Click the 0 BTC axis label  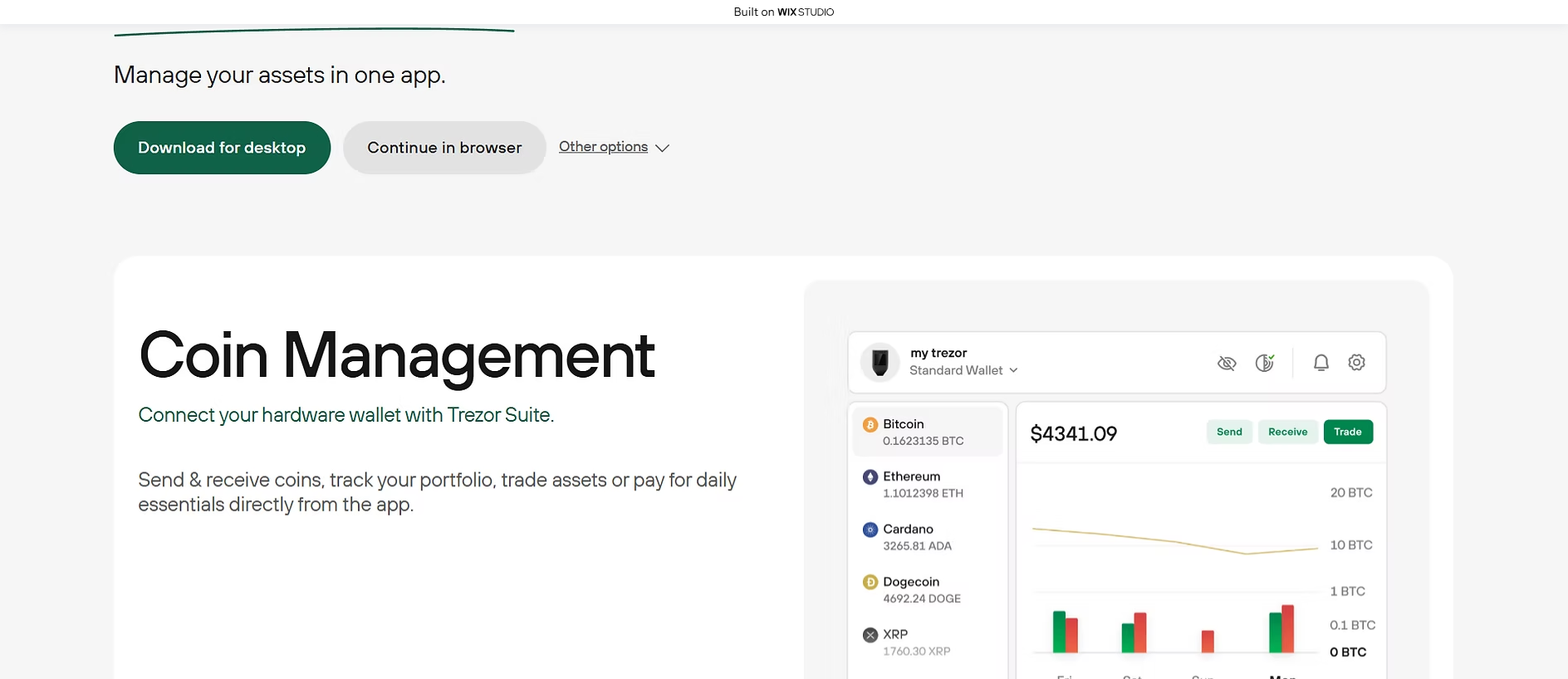[x=1348, y=652]
